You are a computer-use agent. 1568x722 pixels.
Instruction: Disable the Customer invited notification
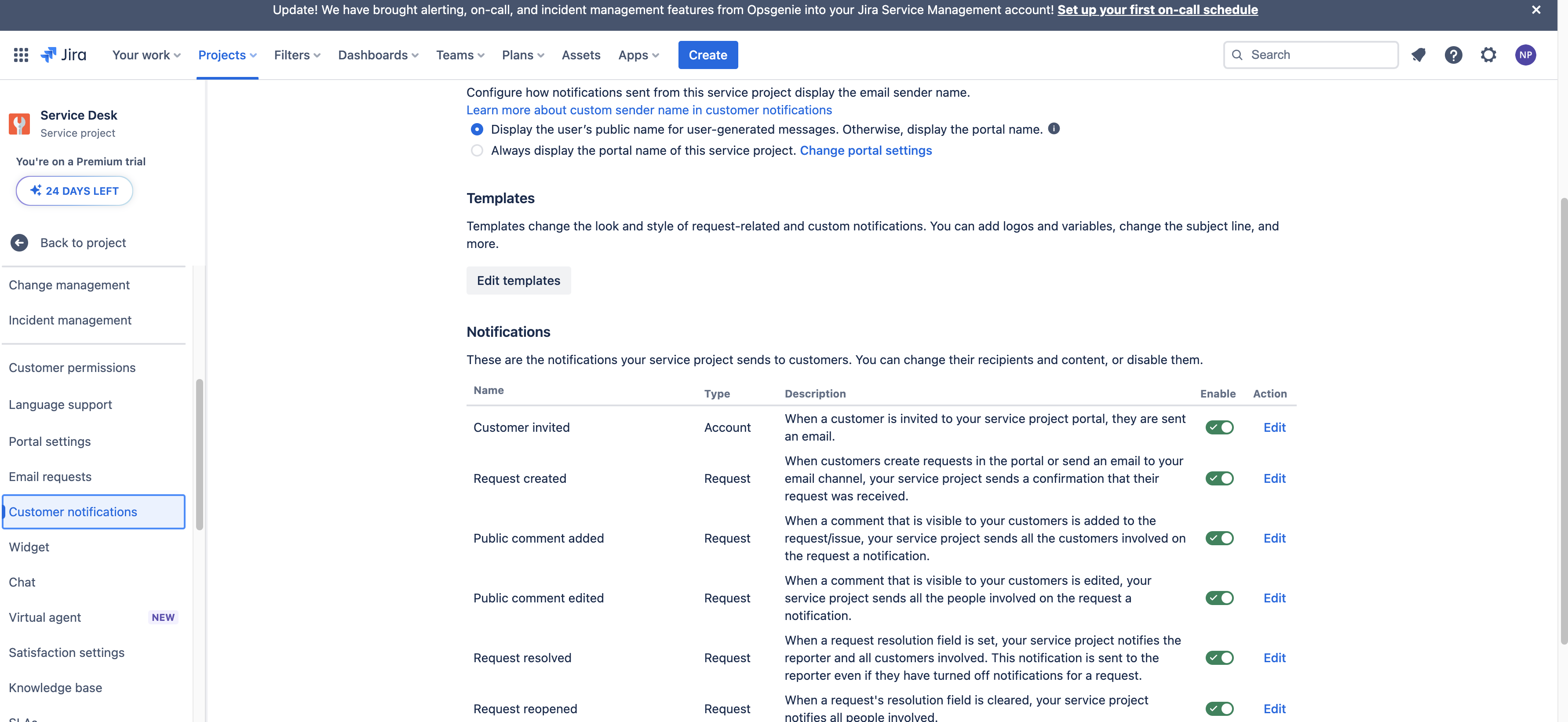(1219, 427)
